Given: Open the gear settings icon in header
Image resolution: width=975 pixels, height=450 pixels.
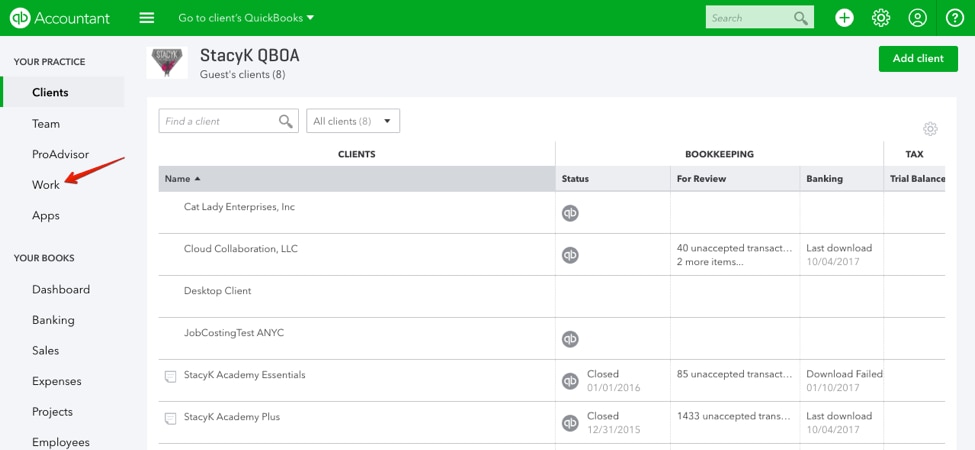Looking at the screenshot, I should tap(880, 18).
